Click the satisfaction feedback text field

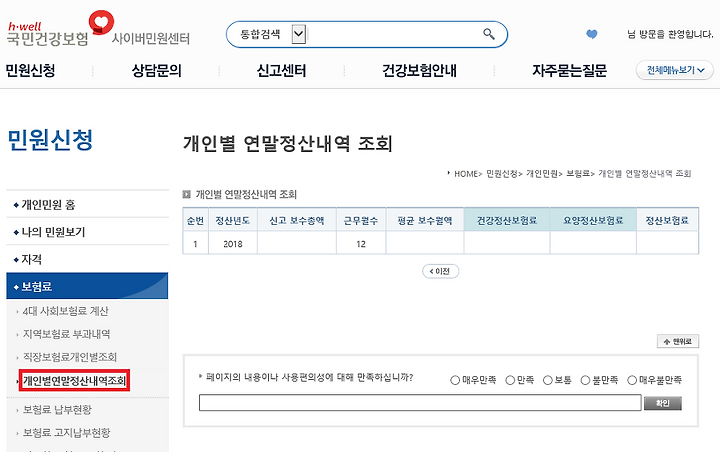420,403
